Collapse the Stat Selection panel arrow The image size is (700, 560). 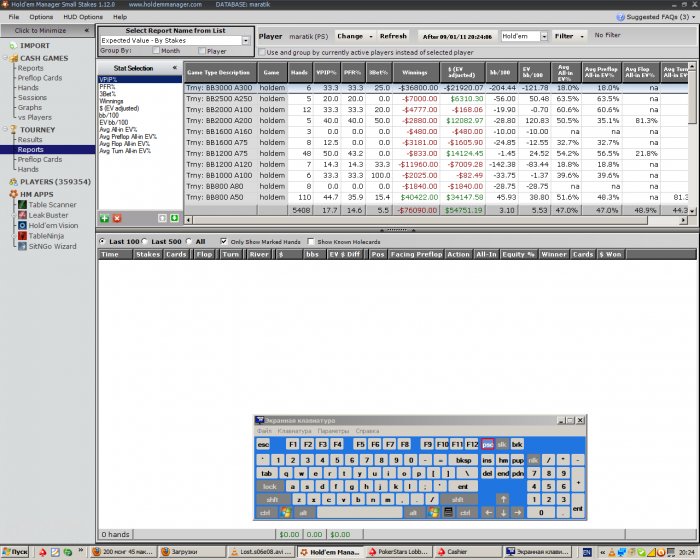(175, 68)
